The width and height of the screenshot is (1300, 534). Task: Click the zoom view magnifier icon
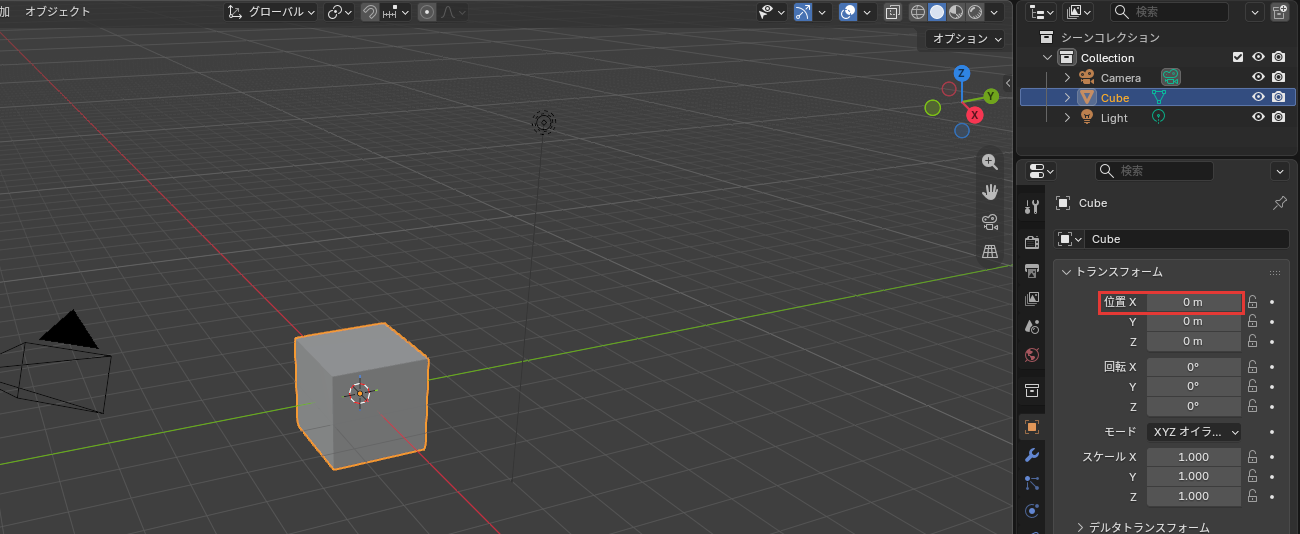(x=990, y=162)
